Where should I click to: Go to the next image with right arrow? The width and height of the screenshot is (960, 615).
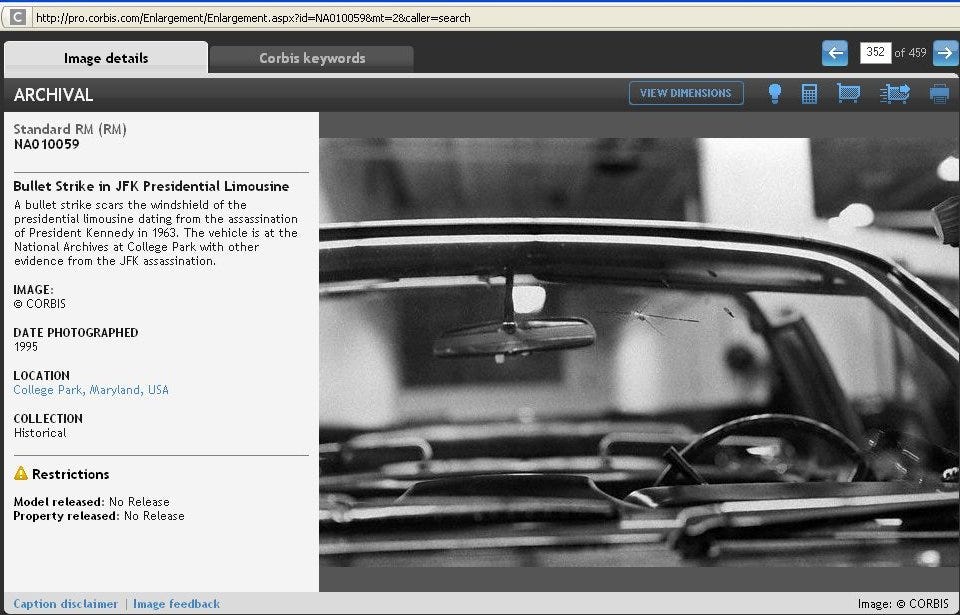coord(946,53)
